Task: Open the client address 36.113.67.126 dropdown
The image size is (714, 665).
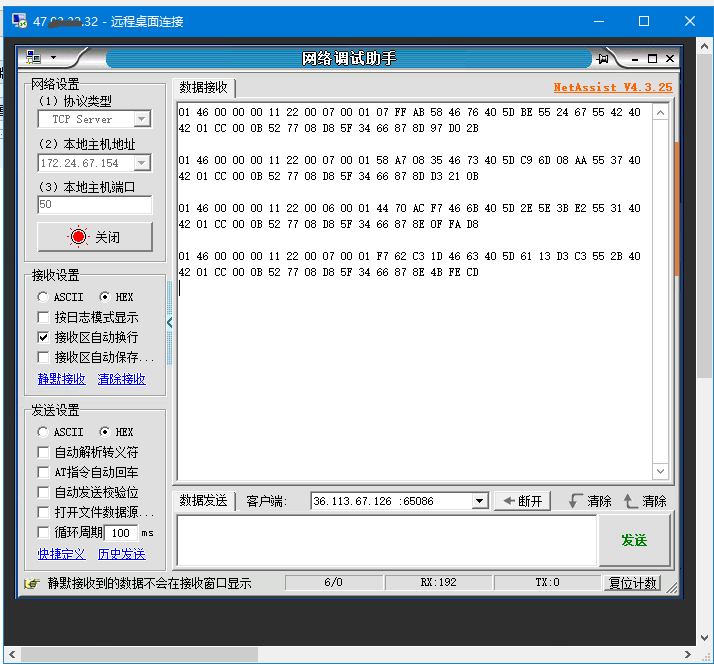Action: pyautogui.click(x=479, y=501)
